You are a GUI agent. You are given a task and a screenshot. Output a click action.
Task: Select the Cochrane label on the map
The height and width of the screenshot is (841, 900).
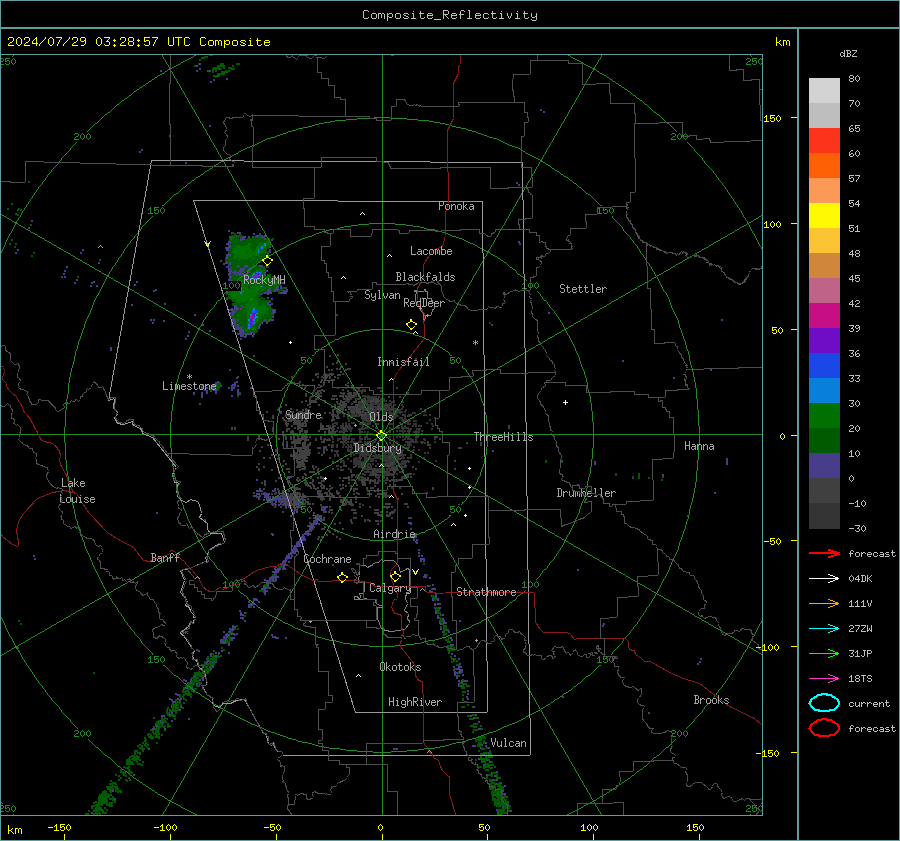click(x=327, y=559)
